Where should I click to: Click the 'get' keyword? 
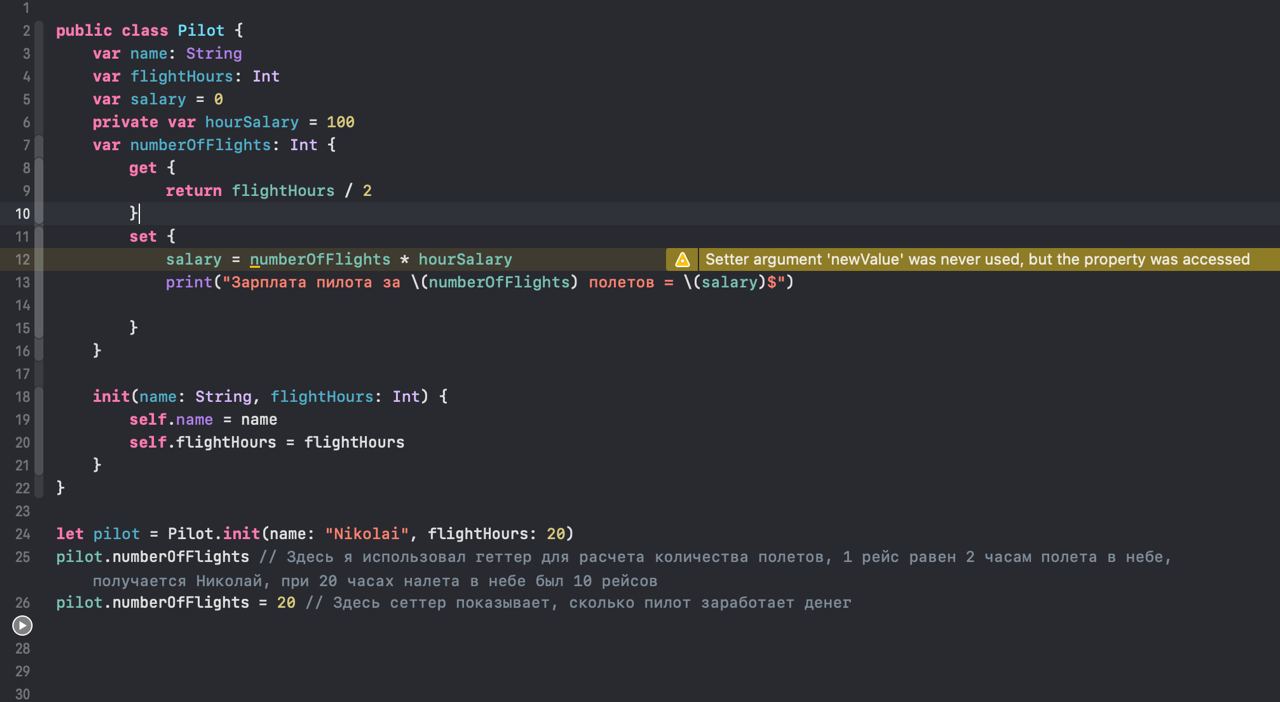(x=143, y=168)
